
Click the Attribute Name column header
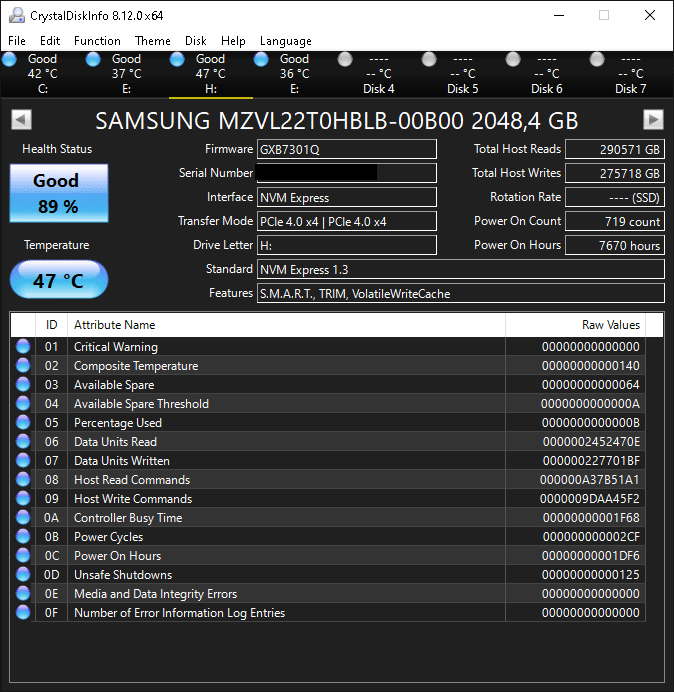286,325
